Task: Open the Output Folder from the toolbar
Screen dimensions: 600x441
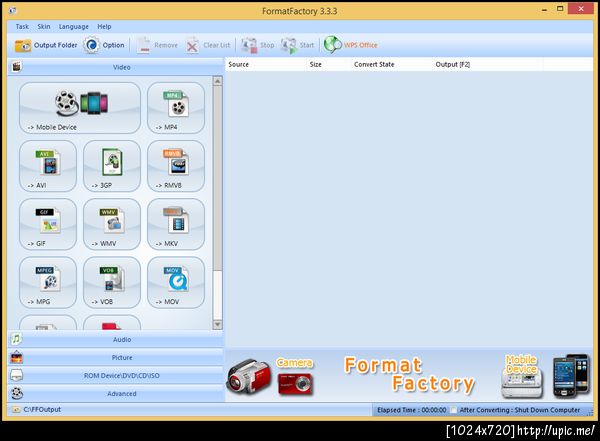Action: (46, 45)
